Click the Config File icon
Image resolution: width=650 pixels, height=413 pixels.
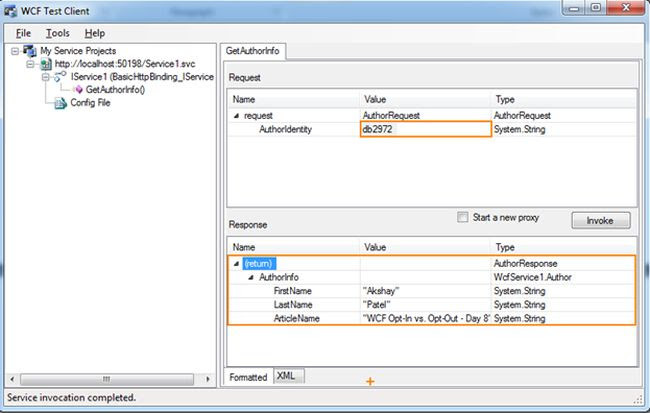pyautogui.click(x=61, y=103)
